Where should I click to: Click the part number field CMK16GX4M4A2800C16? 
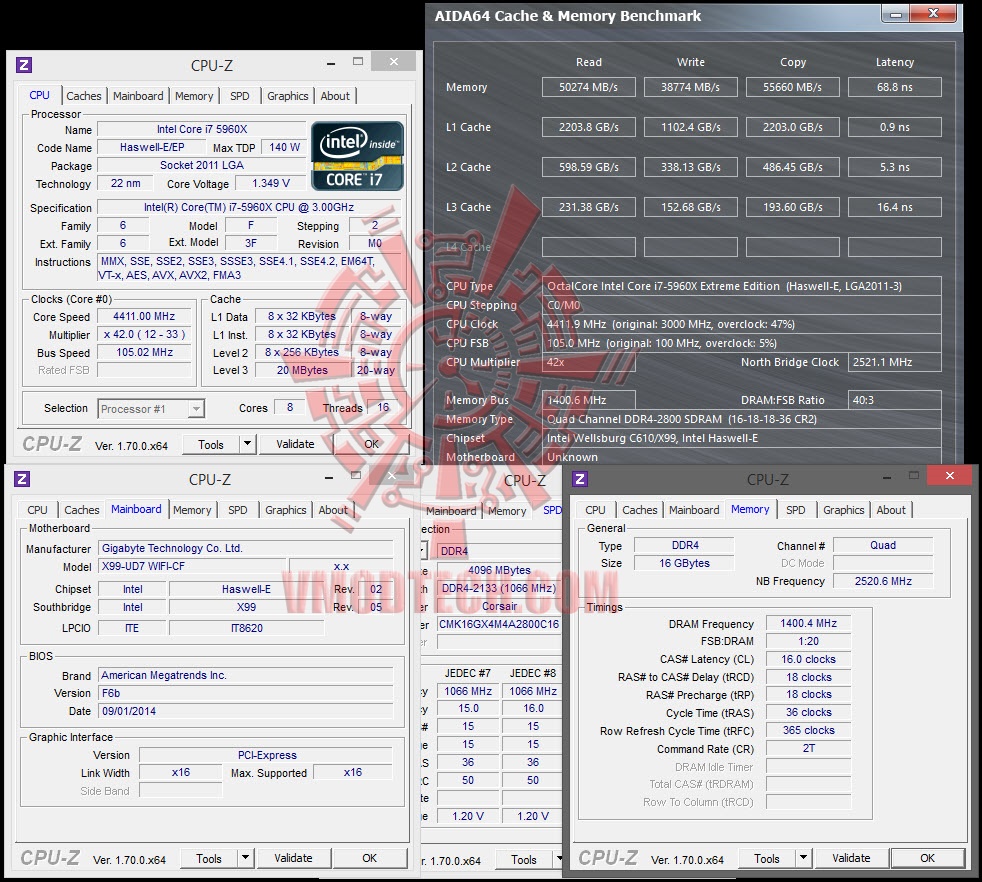[x=499, y=624]
